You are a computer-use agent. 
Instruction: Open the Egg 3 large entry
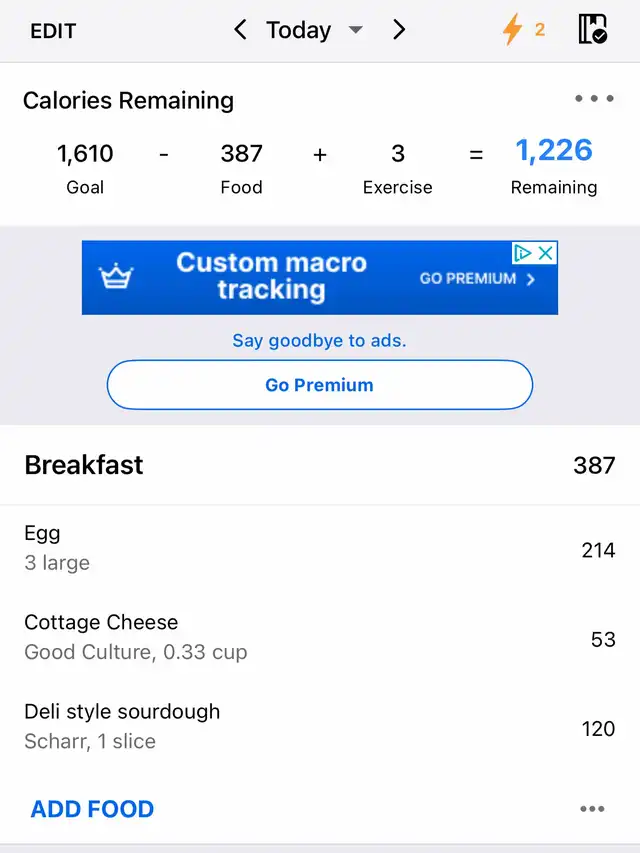[x=320, y=548]
